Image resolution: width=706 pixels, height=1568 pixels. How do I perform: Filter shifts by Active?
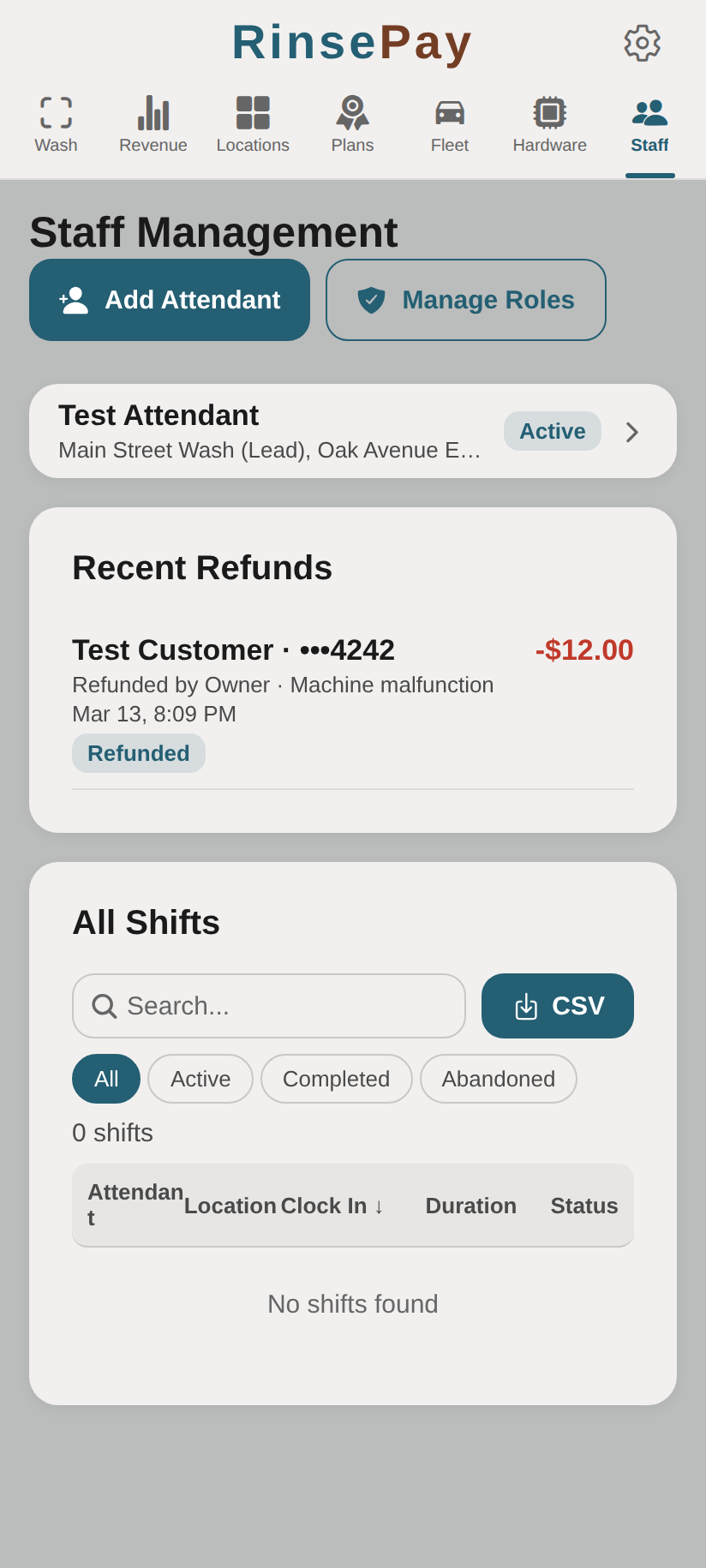pos(200,1079)
